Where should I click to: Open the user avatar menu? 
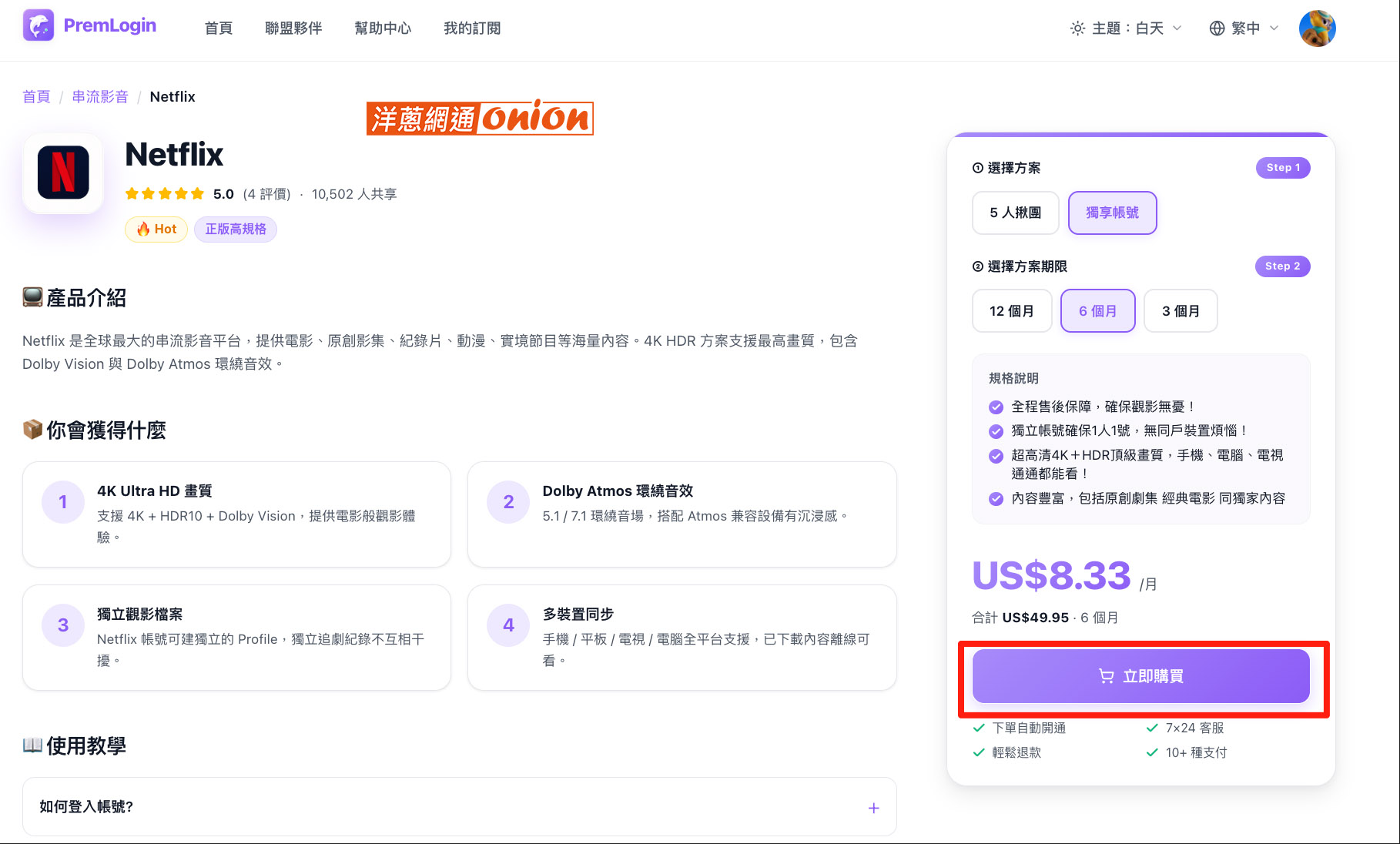point(1317,28)
